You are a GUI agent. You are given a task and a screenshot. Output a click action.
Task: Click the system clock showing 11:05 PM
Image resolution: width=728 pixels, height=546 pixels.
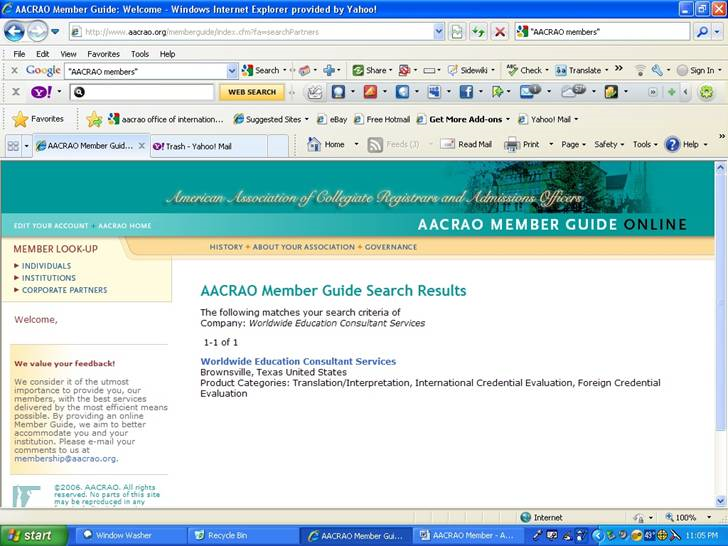point(702,535)
